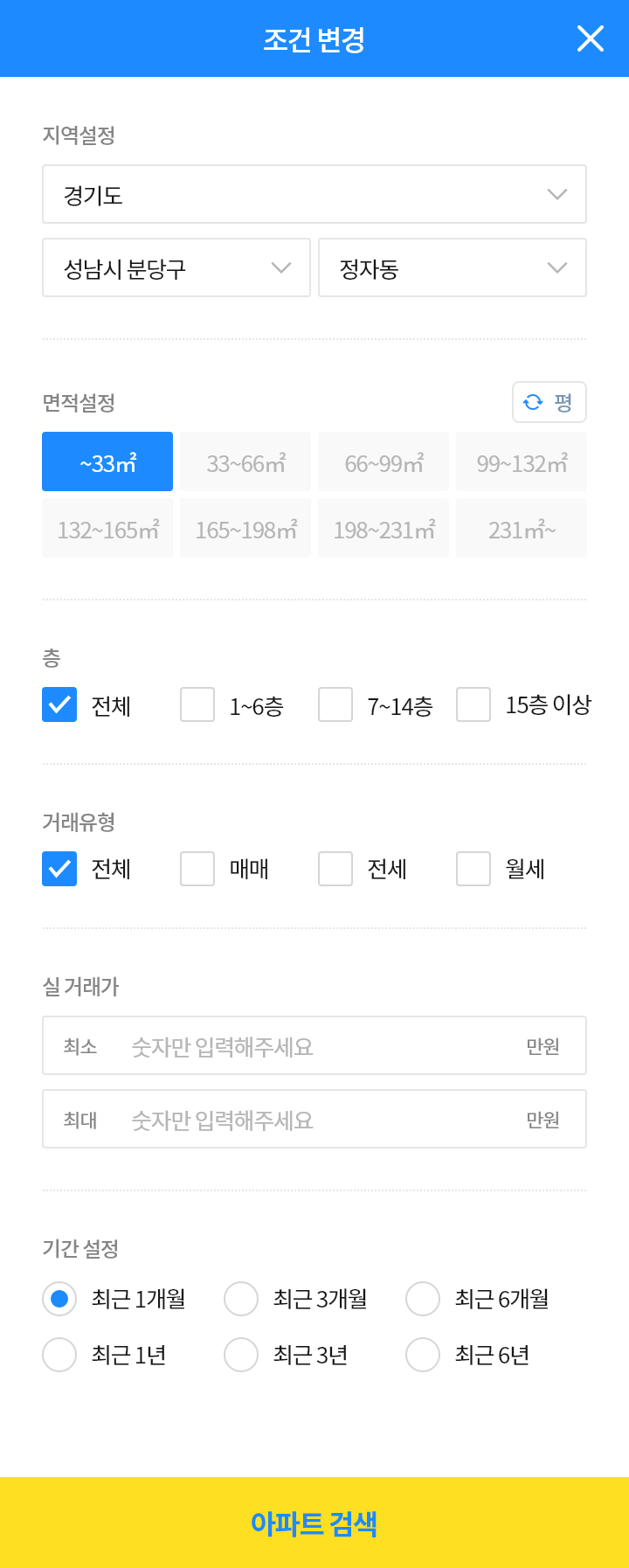Select the 33~66㎡ area range
This screenshot has height=1568, width=629.
pos(245,461)
